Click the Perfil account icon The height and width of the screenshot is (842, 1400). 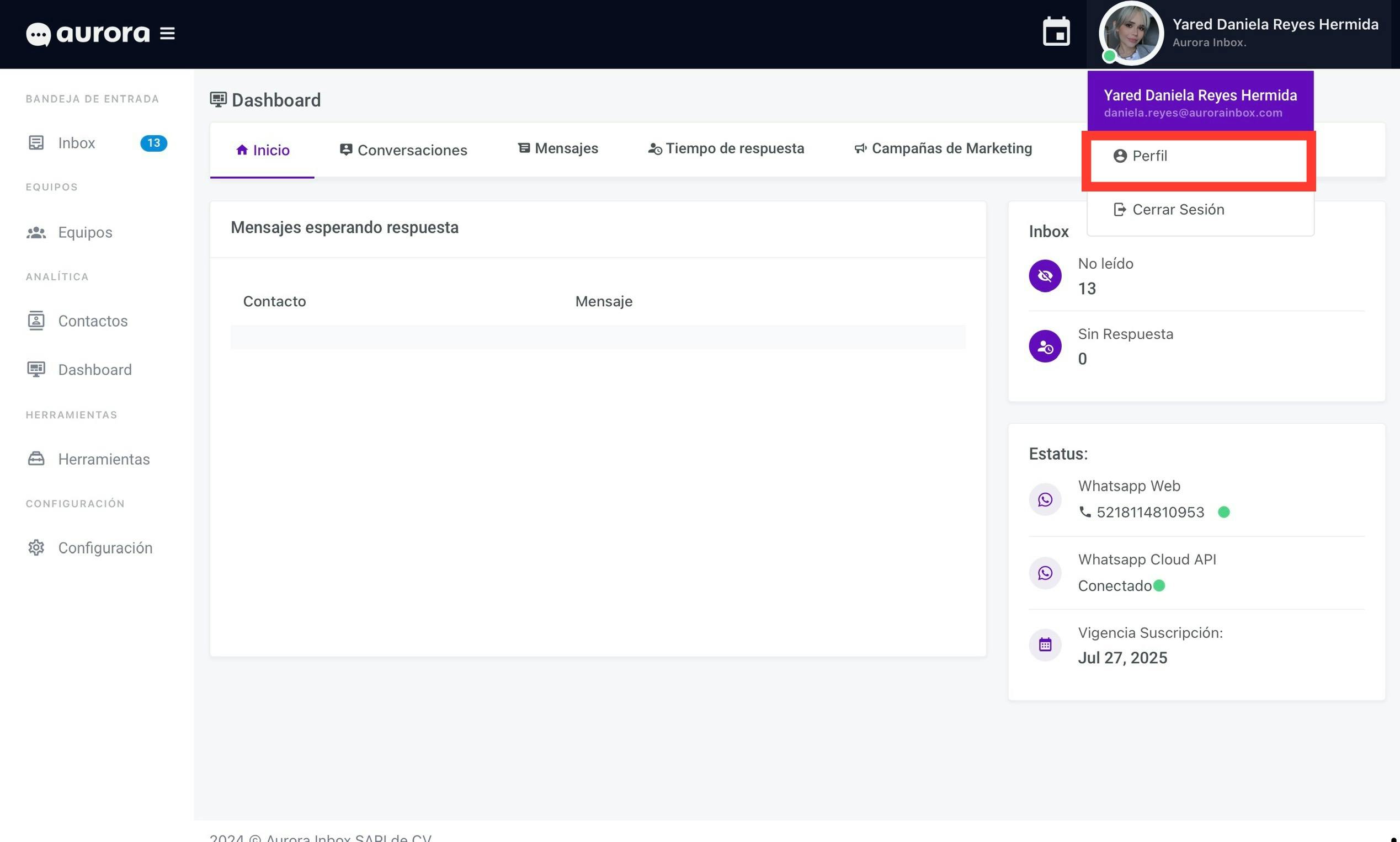point(1120,156)
